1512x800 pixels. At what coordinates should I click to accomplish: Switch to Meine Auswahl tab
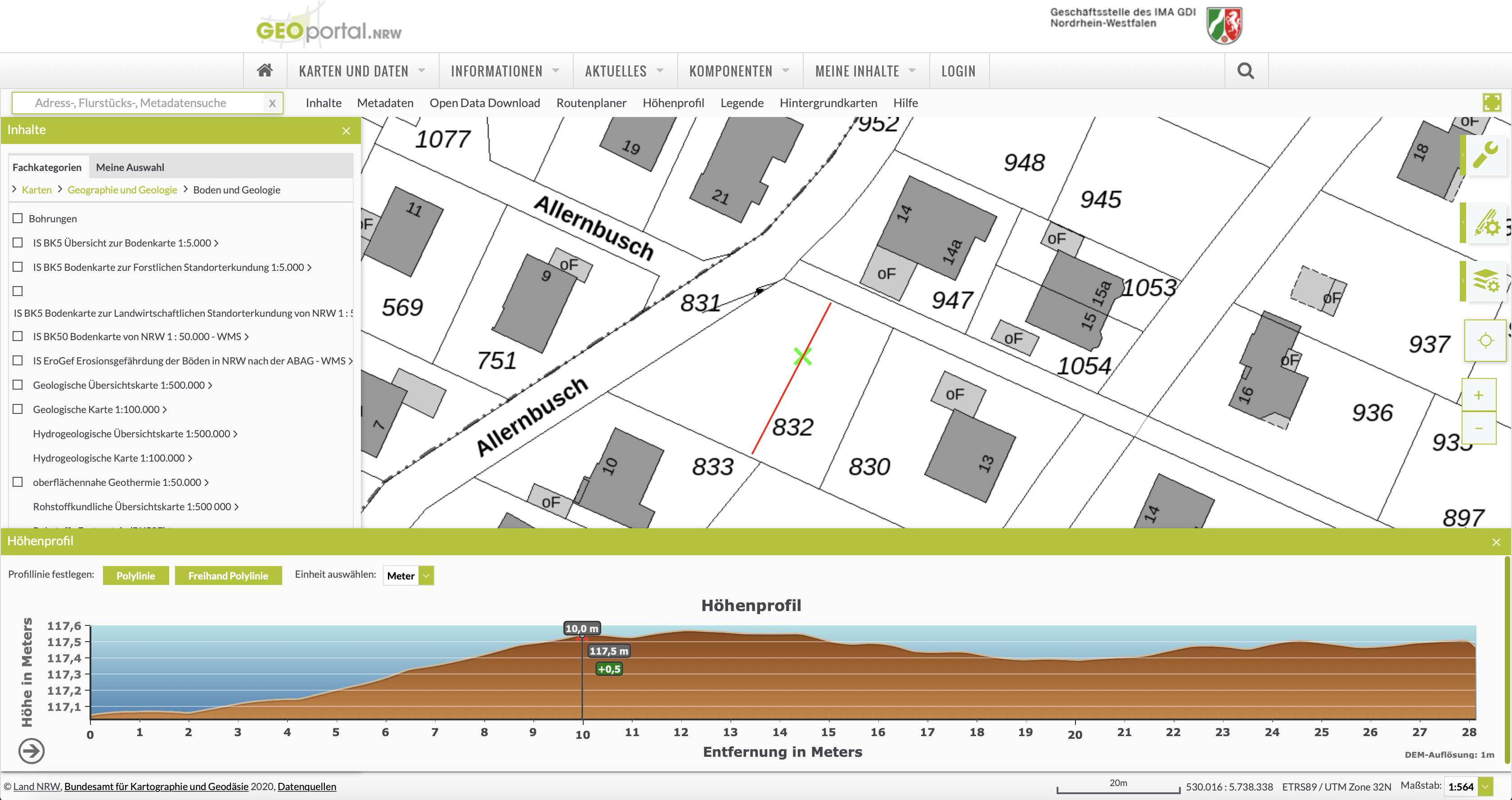[x=130, y=167]
